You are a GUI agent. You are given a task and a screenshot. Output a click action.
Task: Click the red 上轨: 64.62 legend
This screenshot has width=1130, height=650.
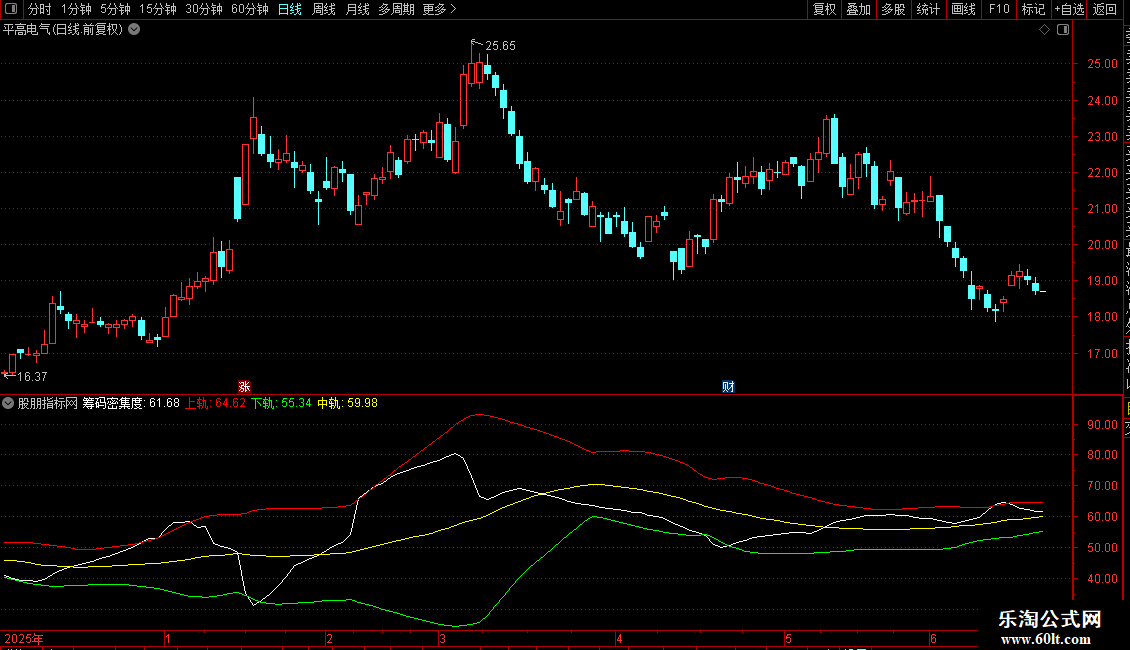tap(215, 404)
